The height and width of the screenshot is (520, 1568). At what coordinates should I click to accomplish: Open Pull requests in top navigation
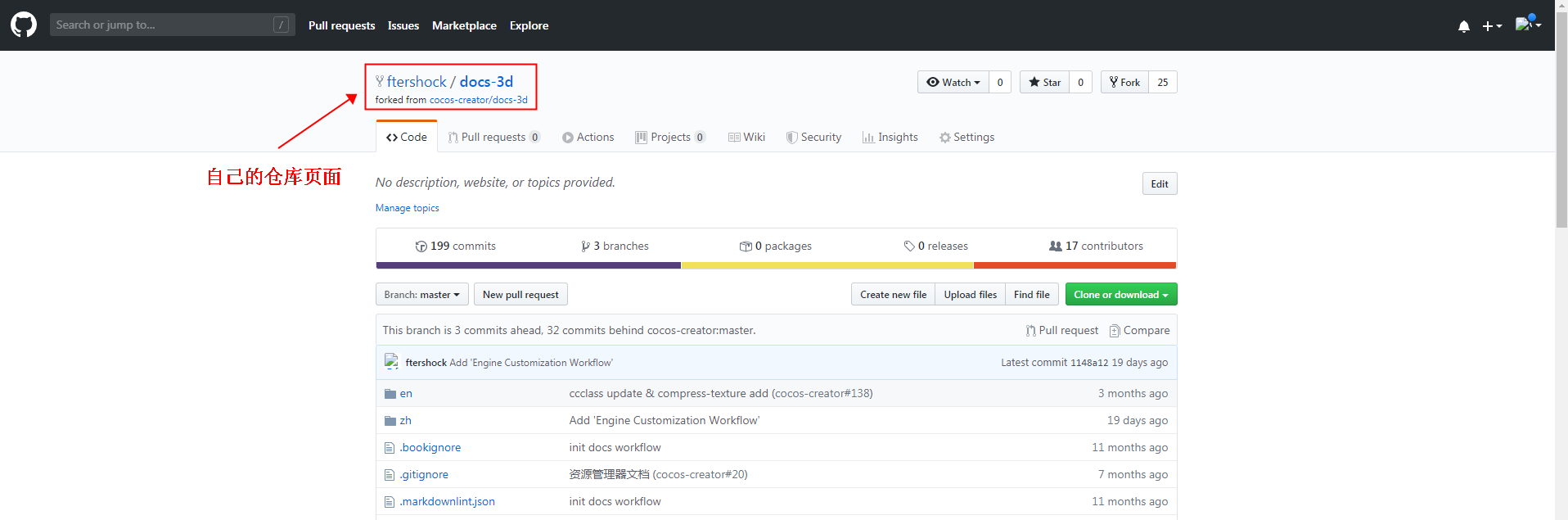pyautogui.click(x=341, y=25)
